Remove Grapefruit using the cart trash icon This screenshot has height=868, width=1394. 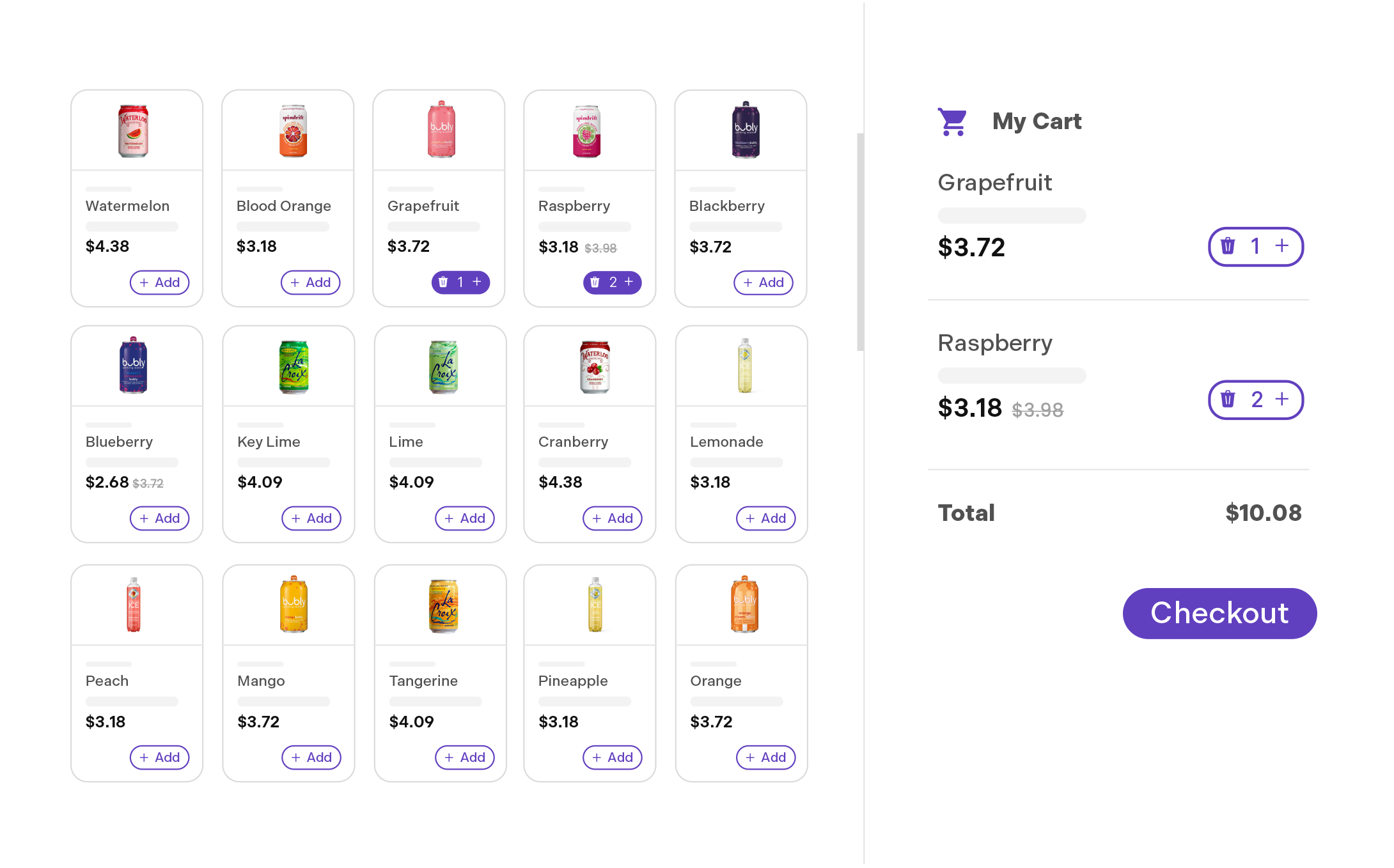coord(1228,246)
